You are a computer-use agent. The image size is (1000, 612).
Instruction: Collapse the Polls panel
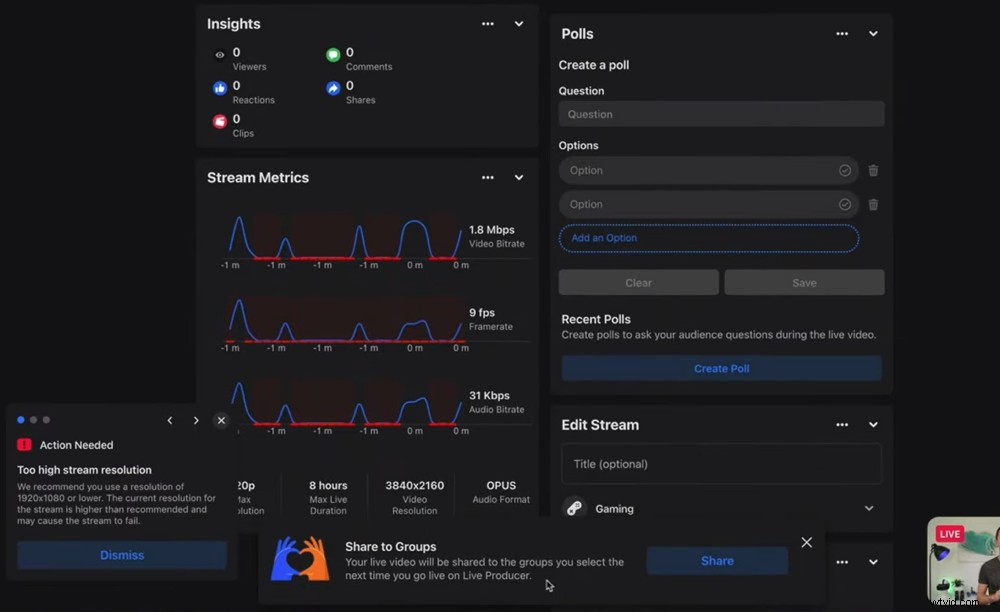point(873,34)
